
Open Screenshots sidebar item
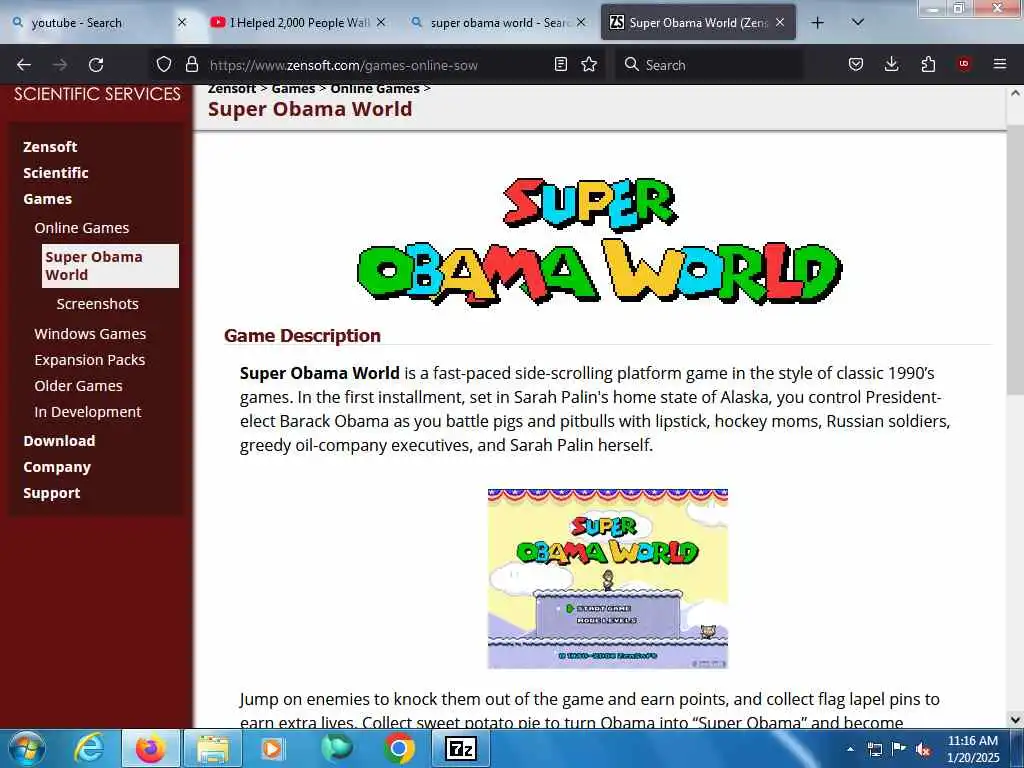click(x=97, y=304)
